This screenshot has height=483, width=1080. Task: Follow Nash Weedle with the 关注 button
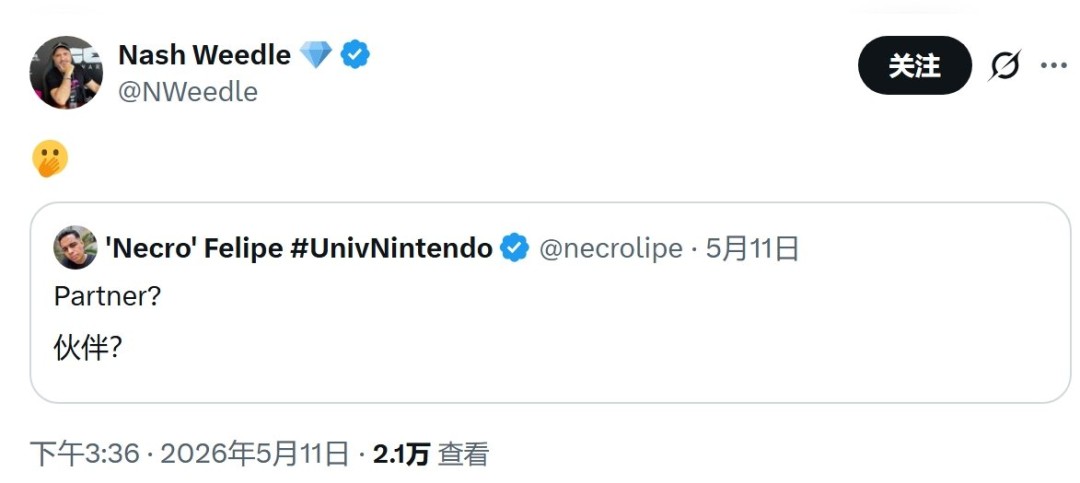pos(915,65)
